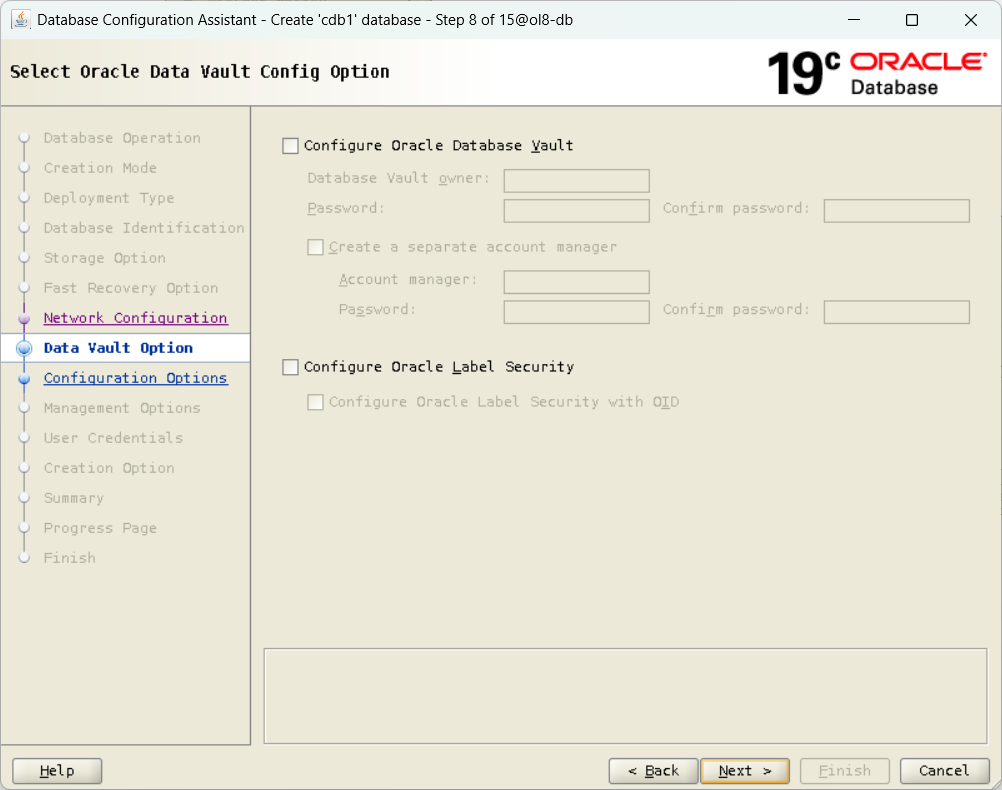Screen dimensions: 1002x790
Task: Cancel the database creation wizard
Action: (x=944, y=771)
